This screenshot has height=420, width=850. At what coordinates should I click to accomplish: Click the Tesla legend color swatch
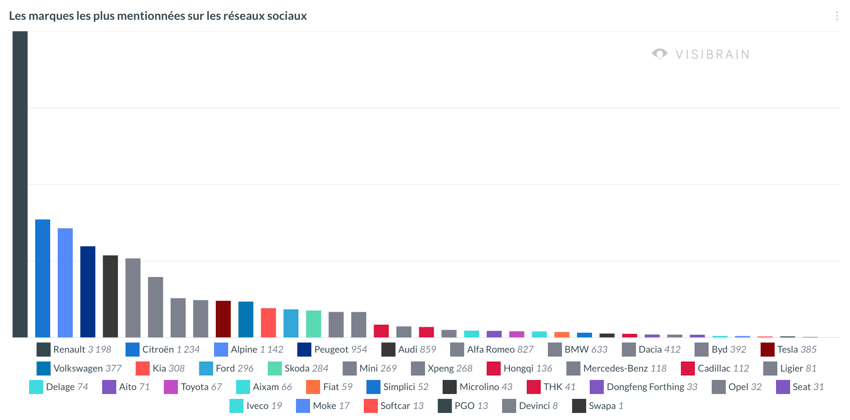(x=768, y=350)
